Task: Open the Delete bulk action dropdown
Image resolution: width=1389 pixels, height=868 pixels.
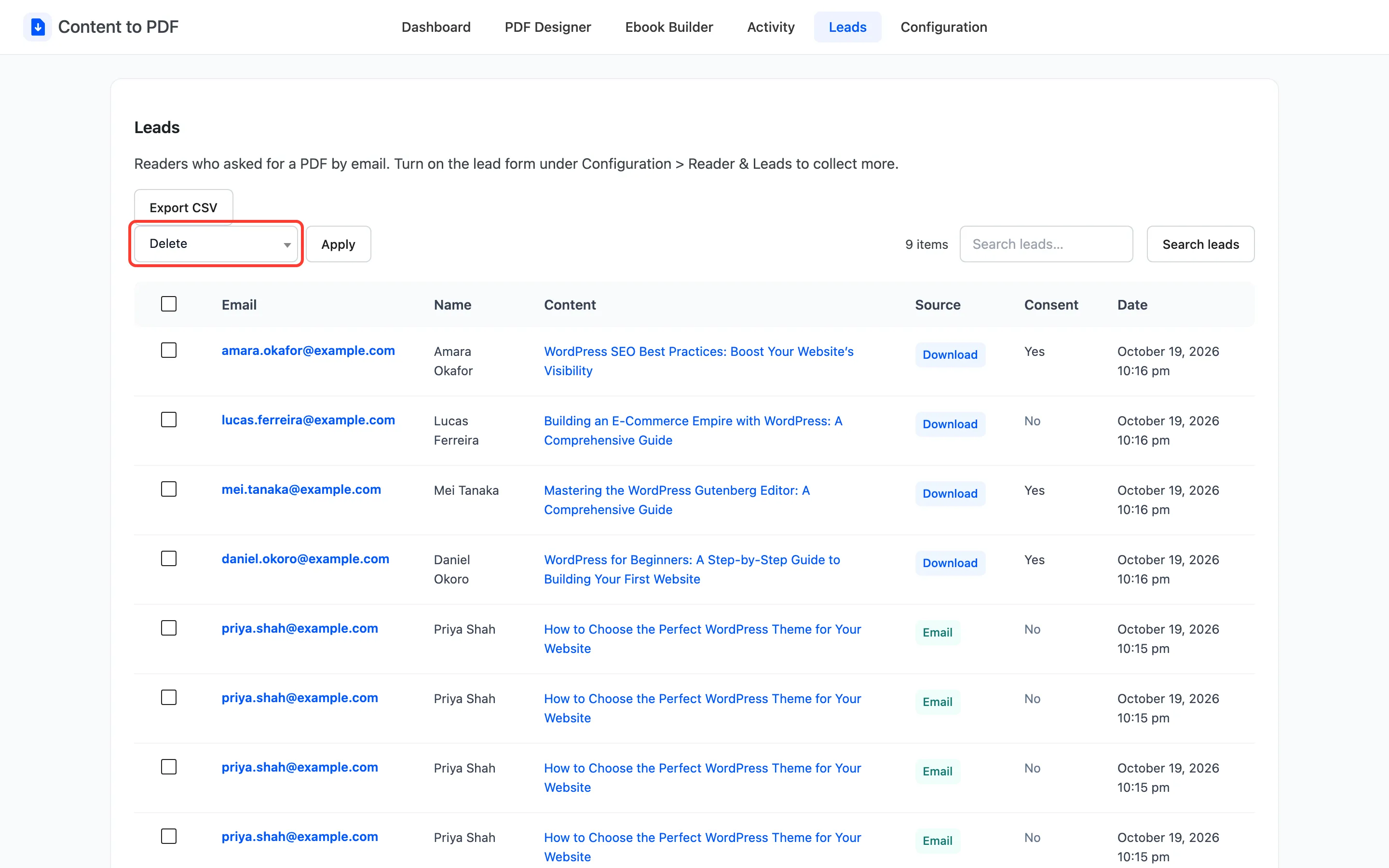Action: (x=216, y=244)
